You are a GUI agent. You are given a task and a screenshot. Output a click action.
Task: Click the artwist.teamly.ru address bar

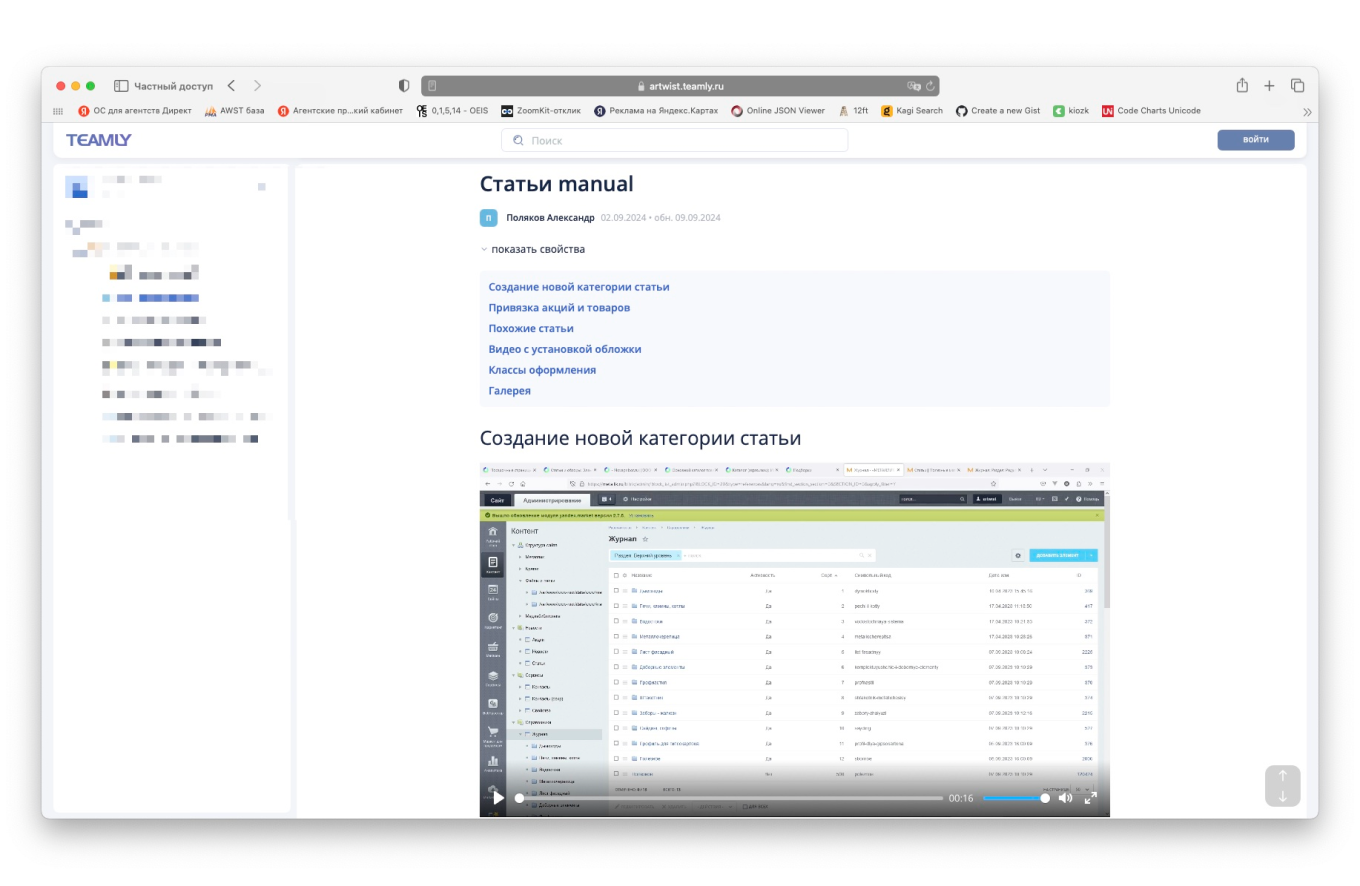(680, 86)
